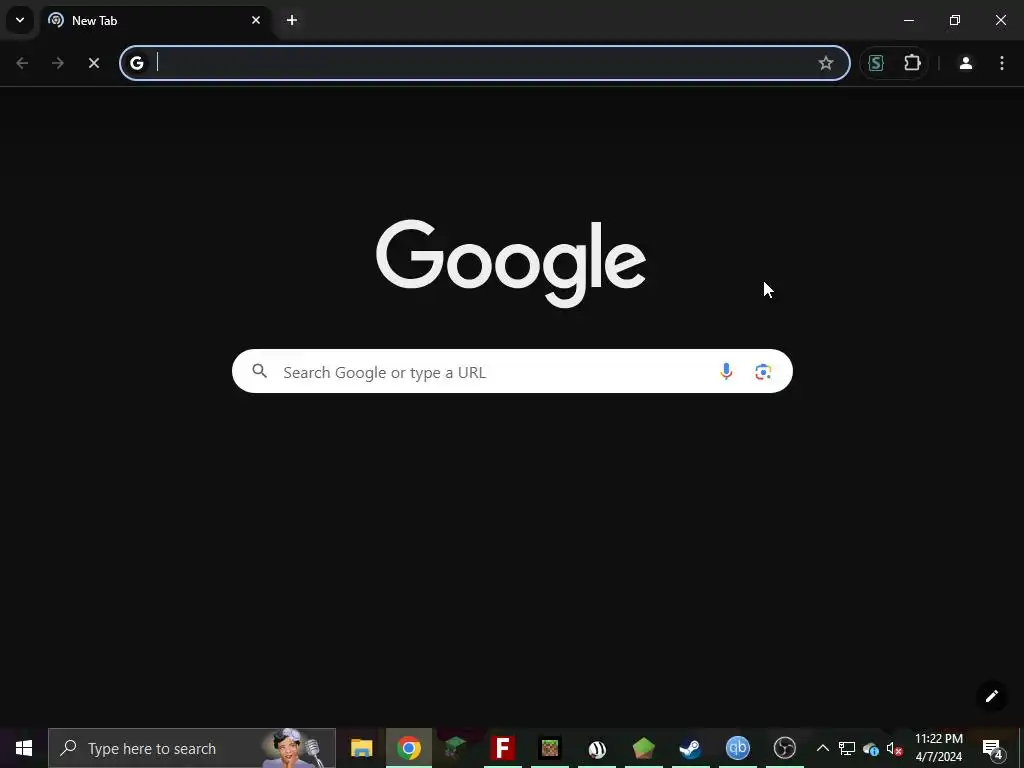1024x768 pixels.
Task: Select the New Tab tab
Action: [157, 20]
